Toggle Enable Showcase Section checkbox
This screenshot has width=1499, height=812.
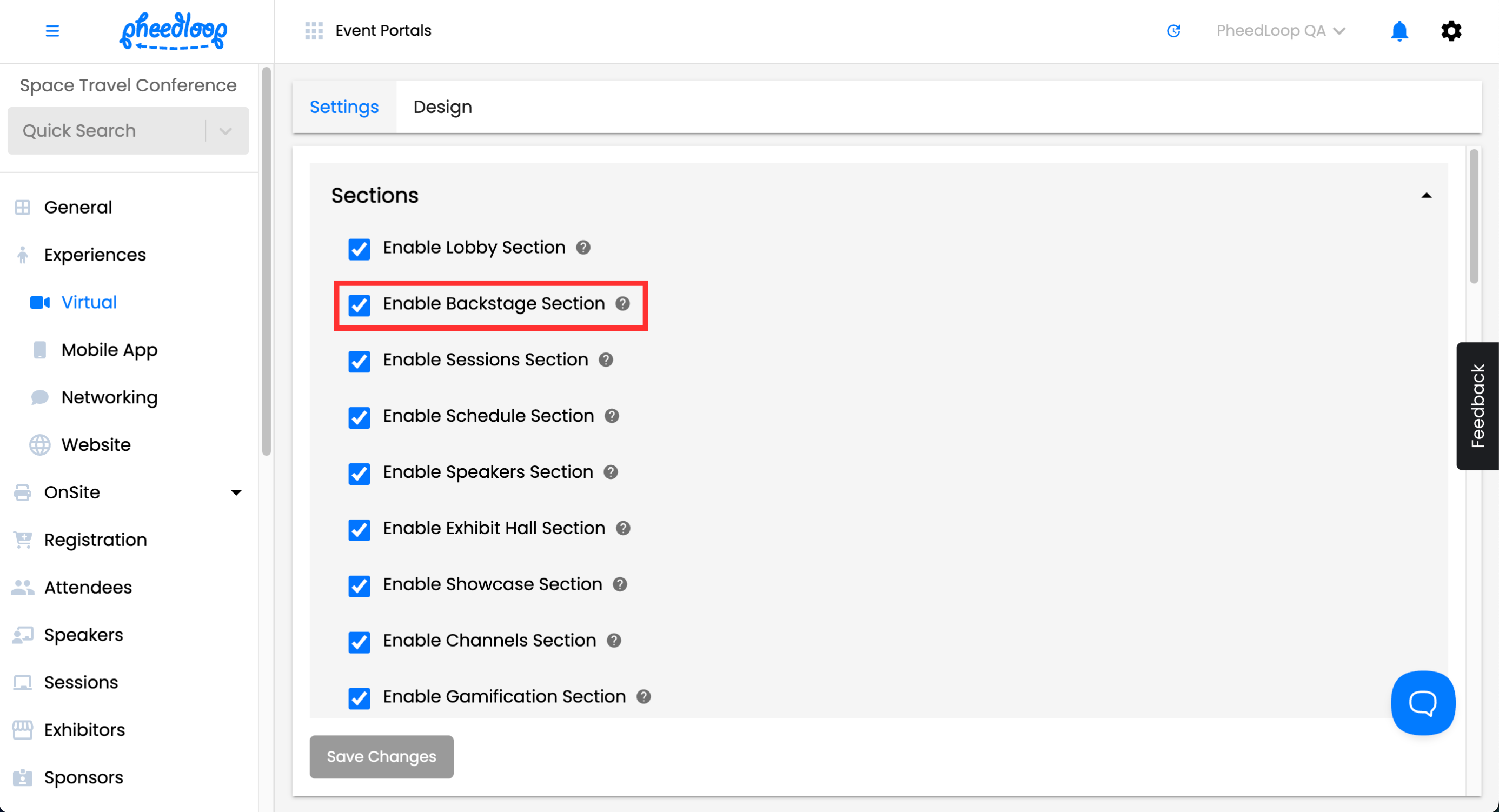pyautogui.click(x=359, y=585)
